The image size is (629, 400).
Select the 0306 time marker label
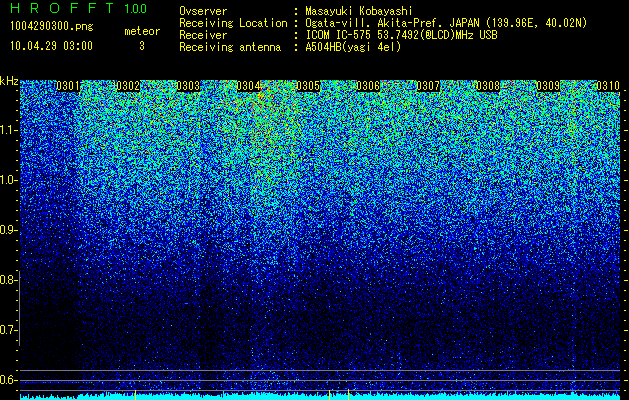(x=368, y=86)
